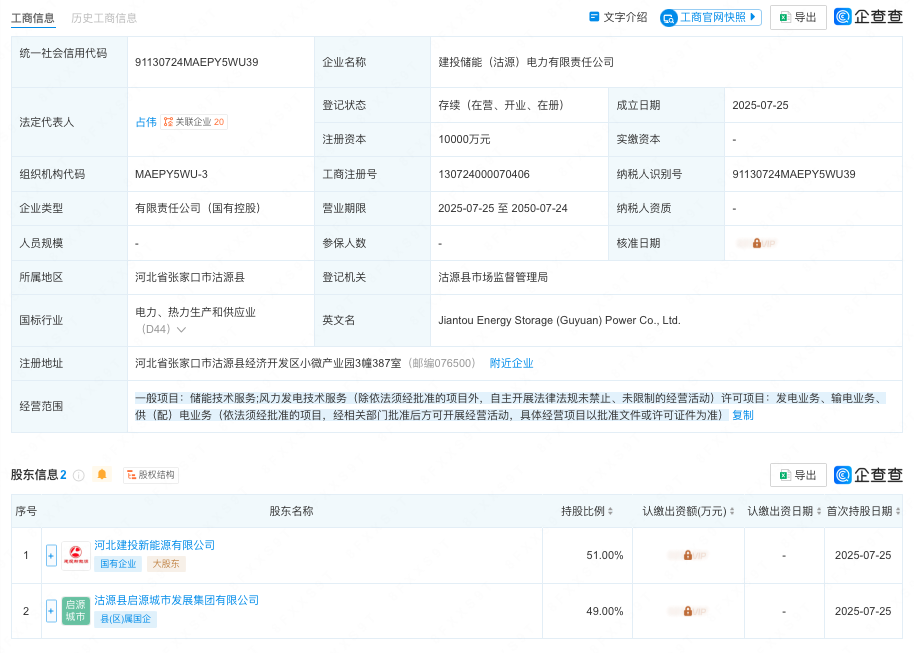Select the 成立日期 value 2025-07-25

760,106
